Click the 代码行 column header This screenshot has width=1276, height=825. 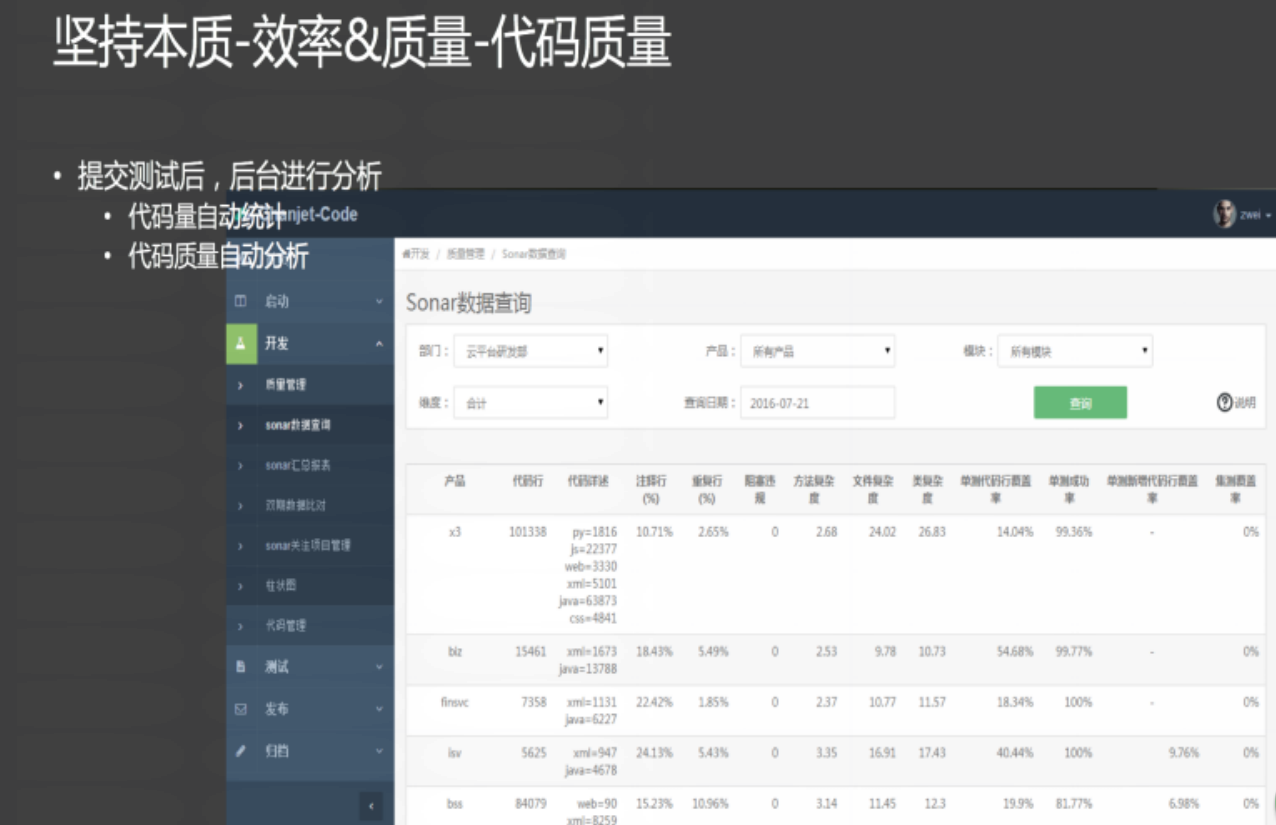[x=528, y=481]
